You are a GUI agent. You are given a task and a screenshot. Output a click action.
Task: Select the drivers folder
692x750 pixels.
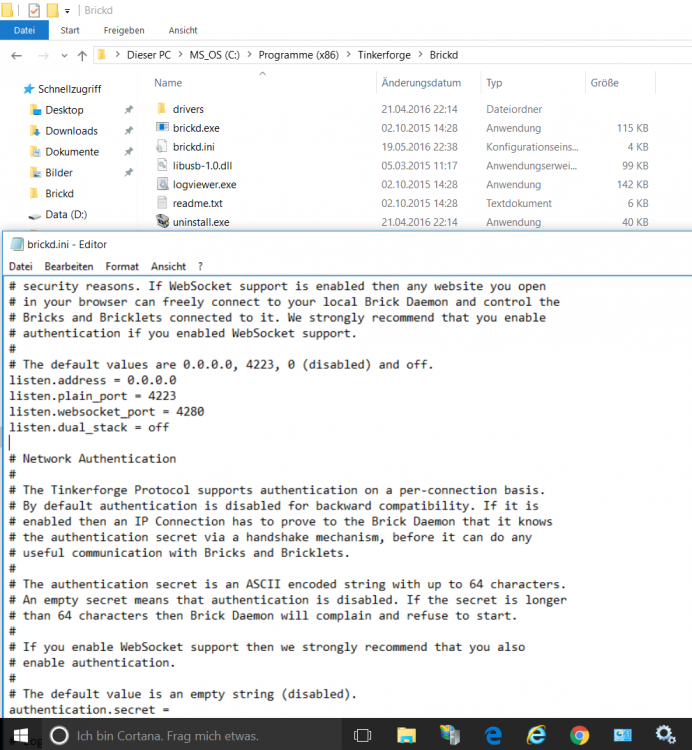[x=188, y=109]
